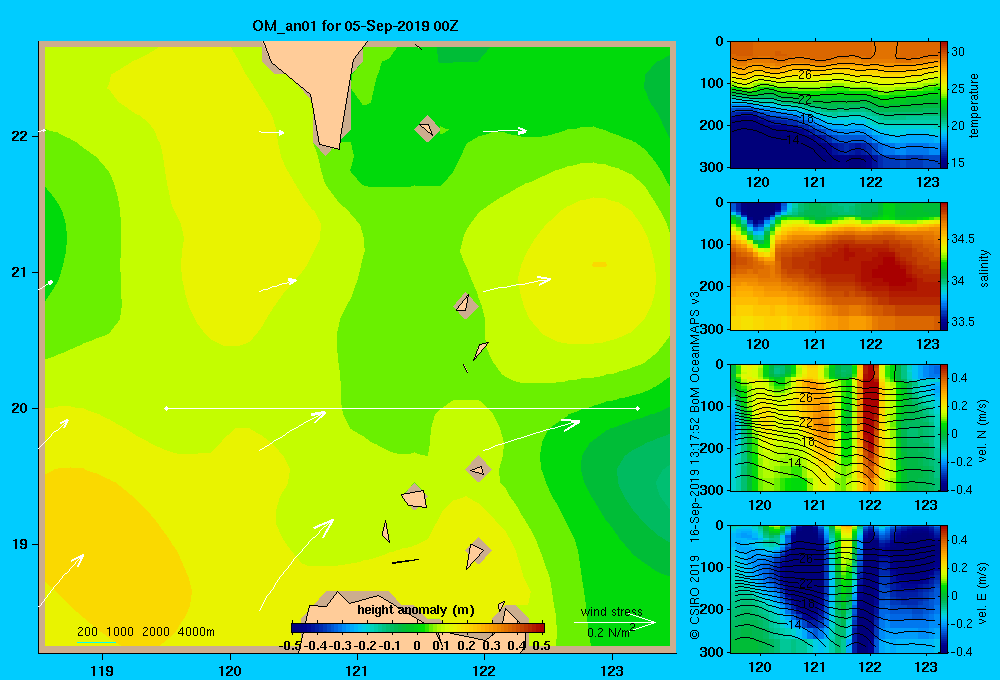Click the vertical 'salinity' axis label
The width and height of the screenshot is (1000, 680).
click(983, 268)
